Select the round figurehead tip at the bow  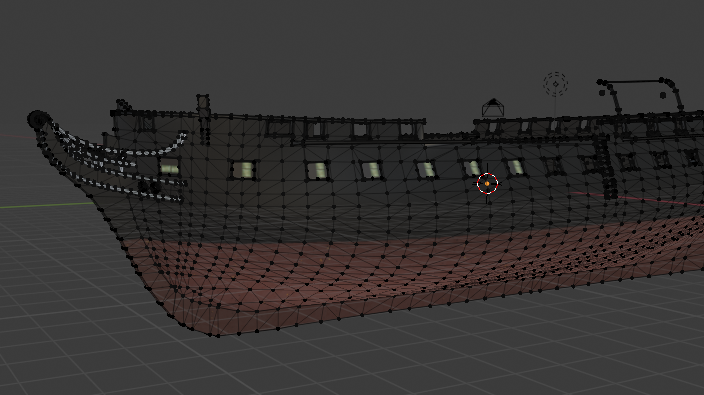(x=38, y=120)
